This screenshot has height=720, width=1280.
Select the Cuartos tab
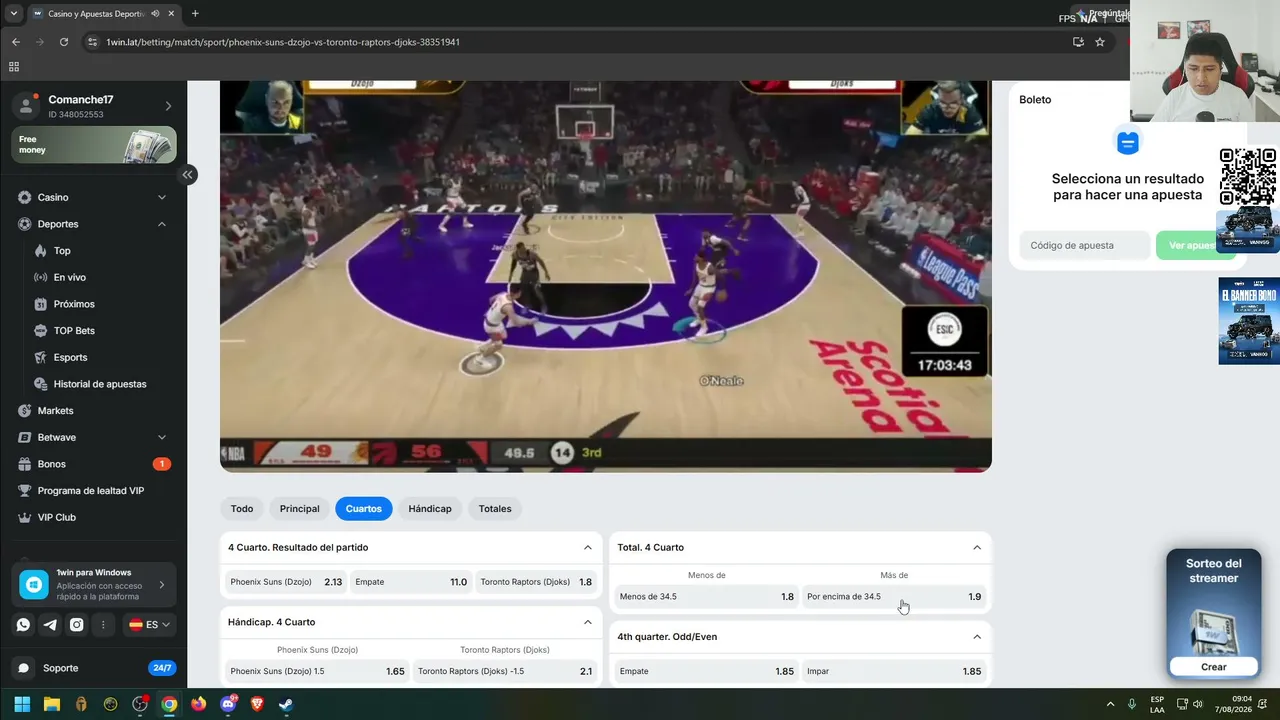click(364, 509)
